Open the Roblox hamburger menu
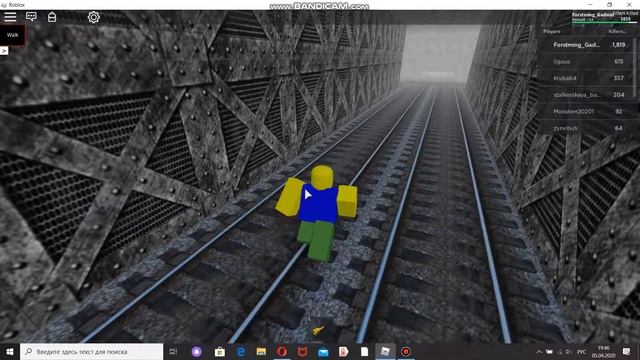The width and height of the screenshot is (640, 360). (x=10, y=17)
